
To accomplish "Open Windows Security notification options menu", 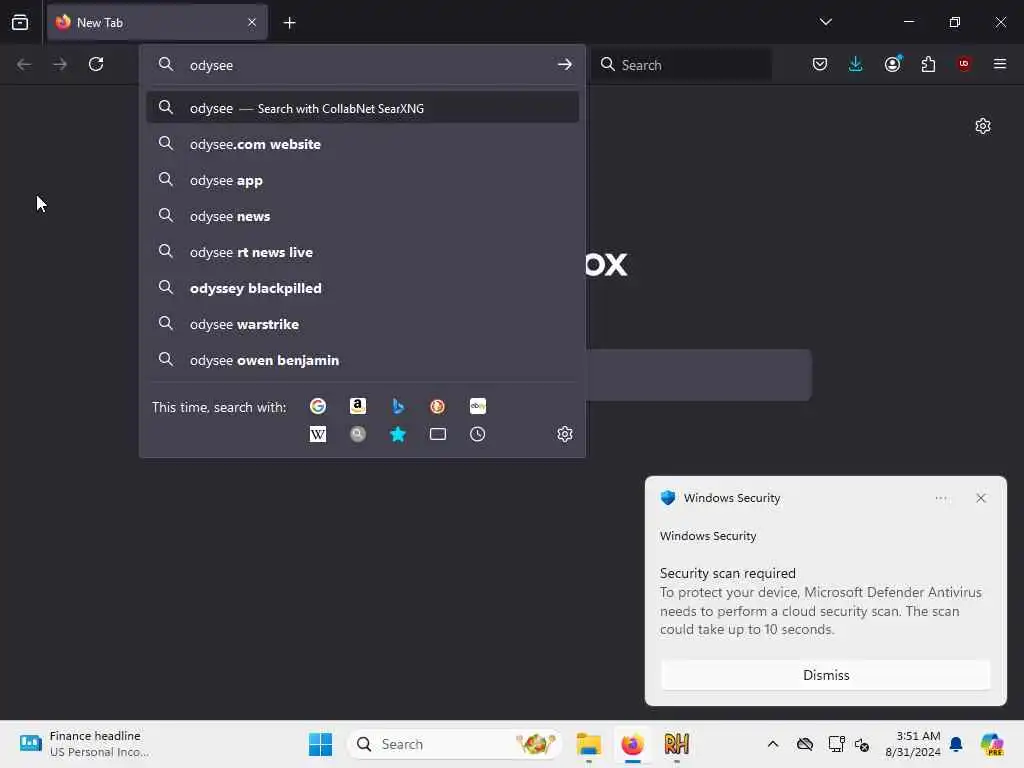I will 940,498.
